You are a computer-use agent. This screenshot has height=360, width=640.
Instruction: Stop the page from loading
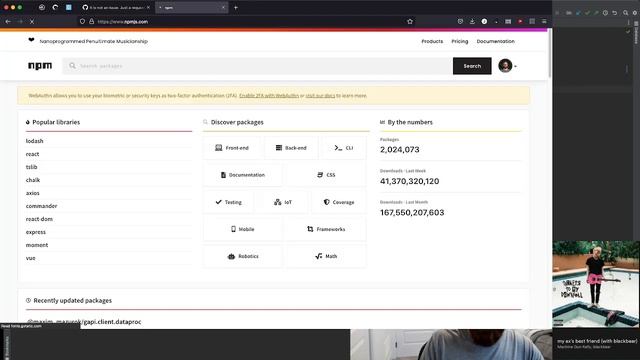coord(32,22)
